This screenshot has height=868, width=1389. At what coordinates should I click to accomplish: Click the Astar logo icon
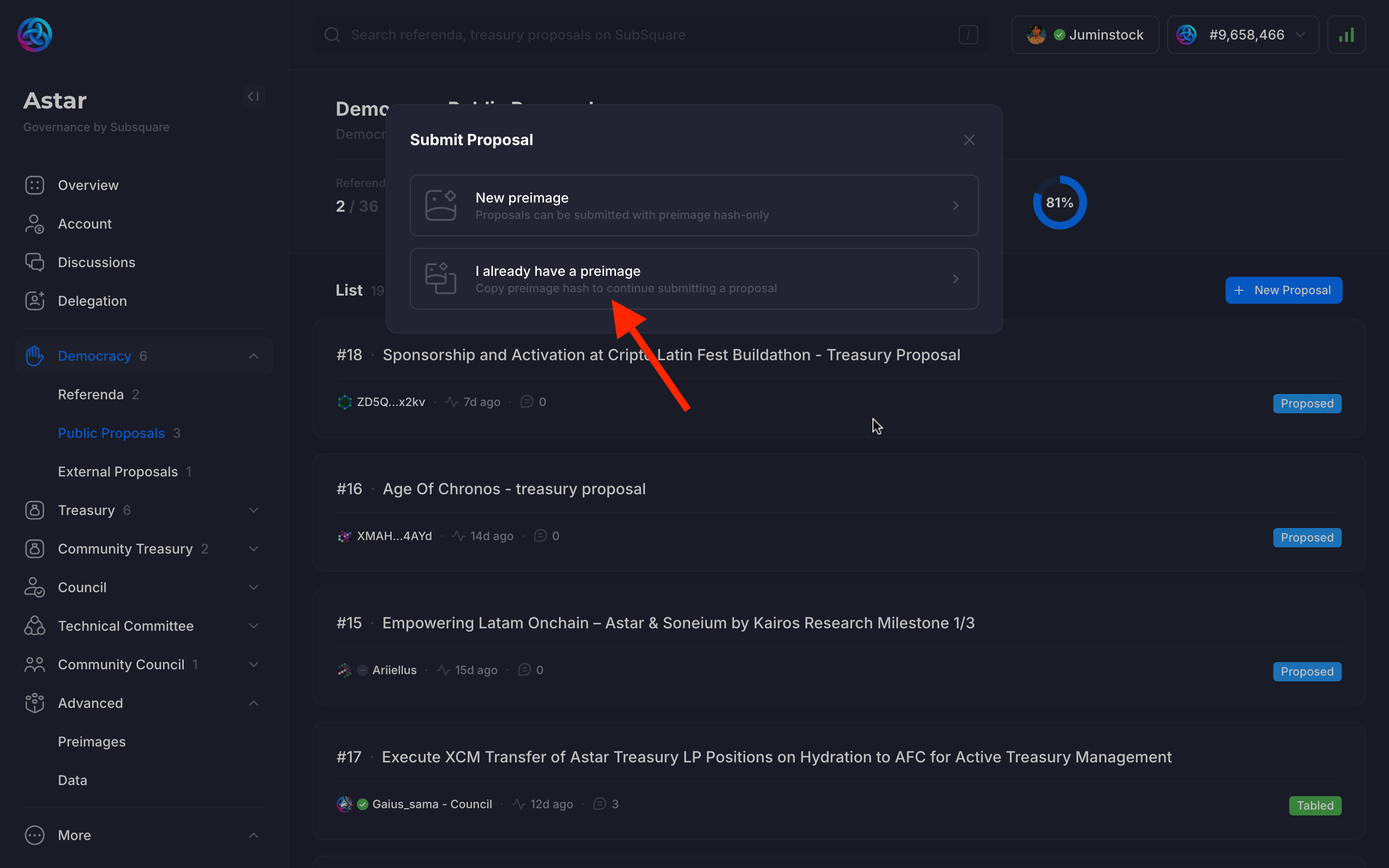tap(34, 34)
